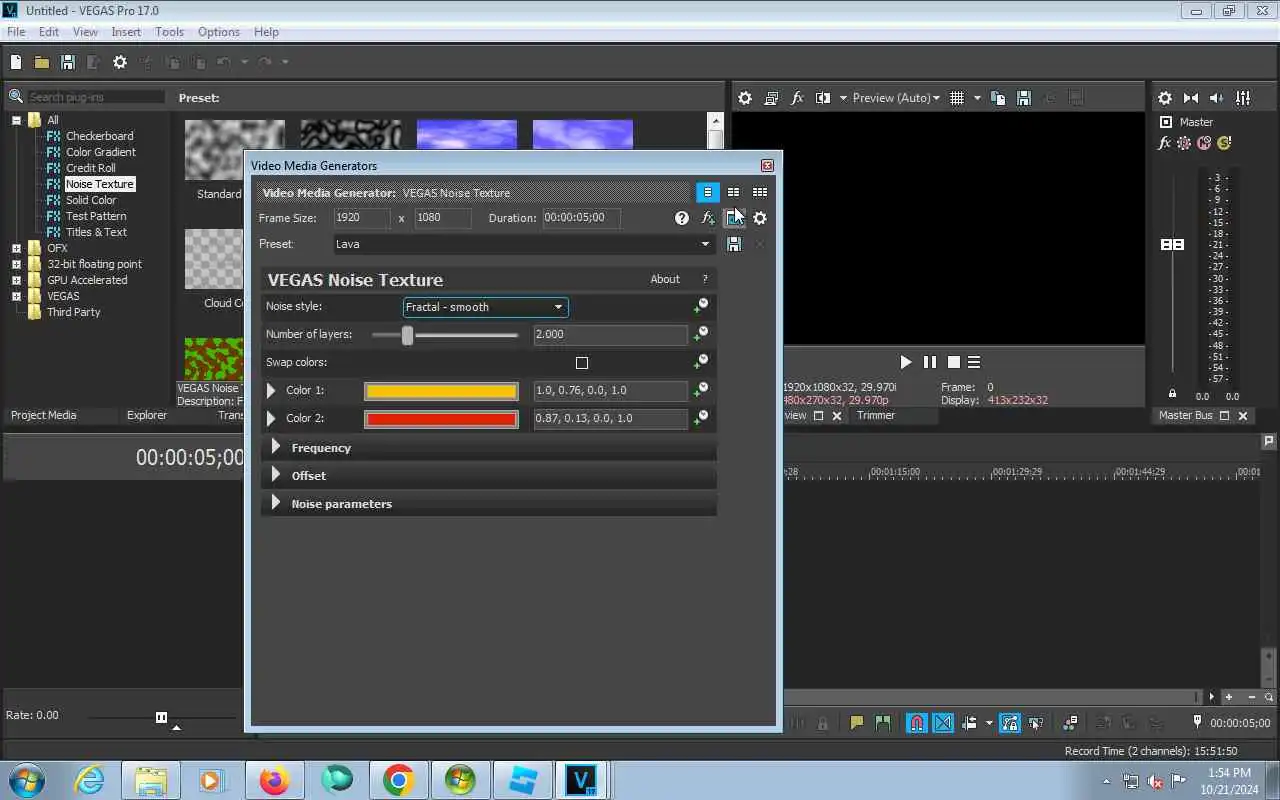Open project properties gear in main toolbar
This screenshot has height=800, width=1280.
click(x=120, y=62)
